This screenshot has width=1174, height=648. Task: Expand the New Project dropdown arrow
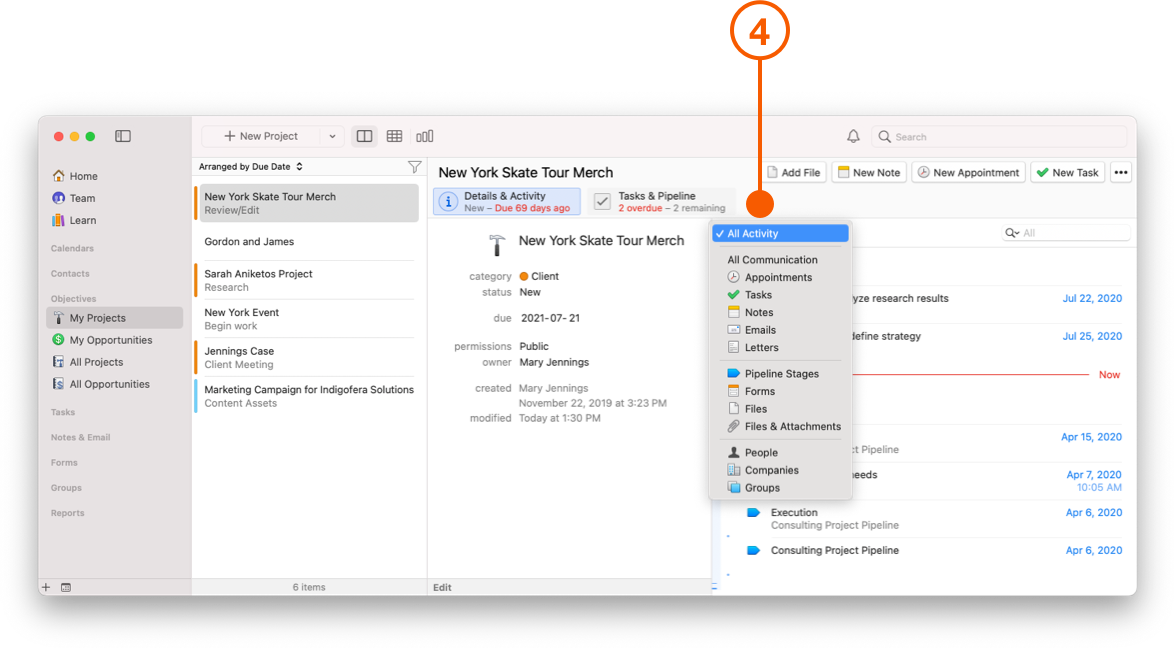331,135
